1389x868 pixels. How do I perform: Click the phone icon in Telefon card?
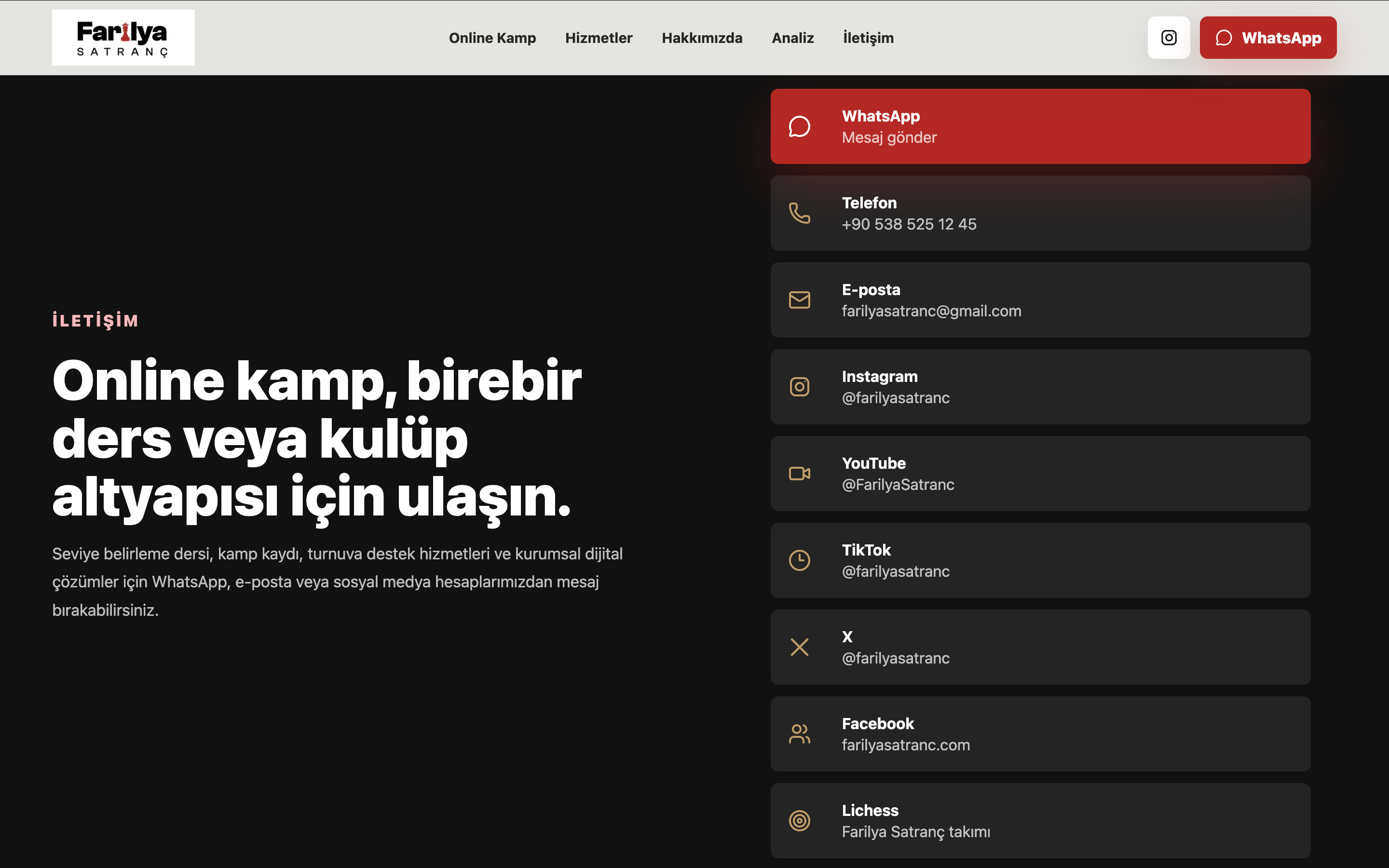click(800, 213)
